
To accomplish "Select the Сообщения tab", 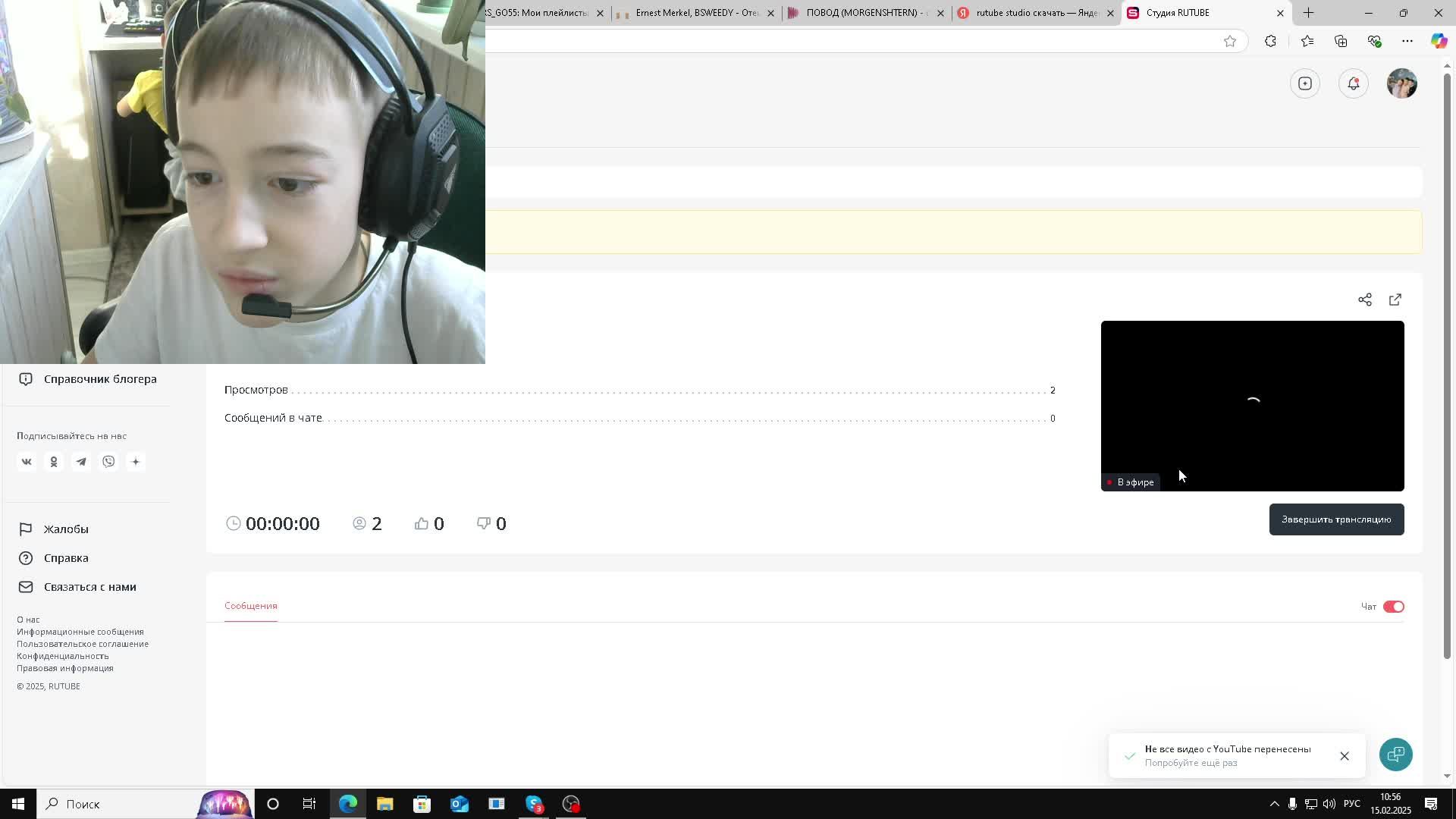I will coord(251,606).
